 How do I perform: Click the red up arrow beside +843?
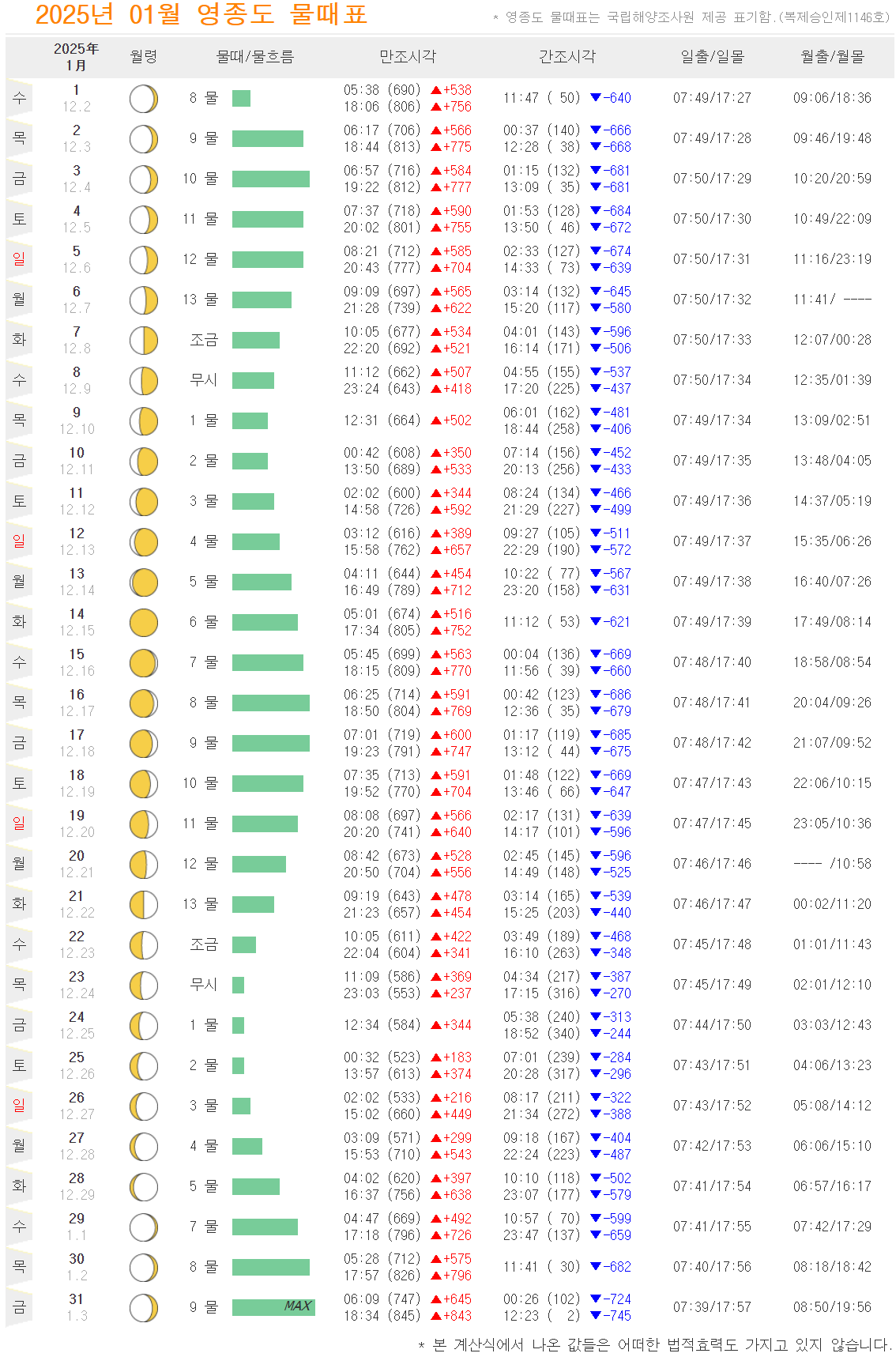(x=436, y=1316)
